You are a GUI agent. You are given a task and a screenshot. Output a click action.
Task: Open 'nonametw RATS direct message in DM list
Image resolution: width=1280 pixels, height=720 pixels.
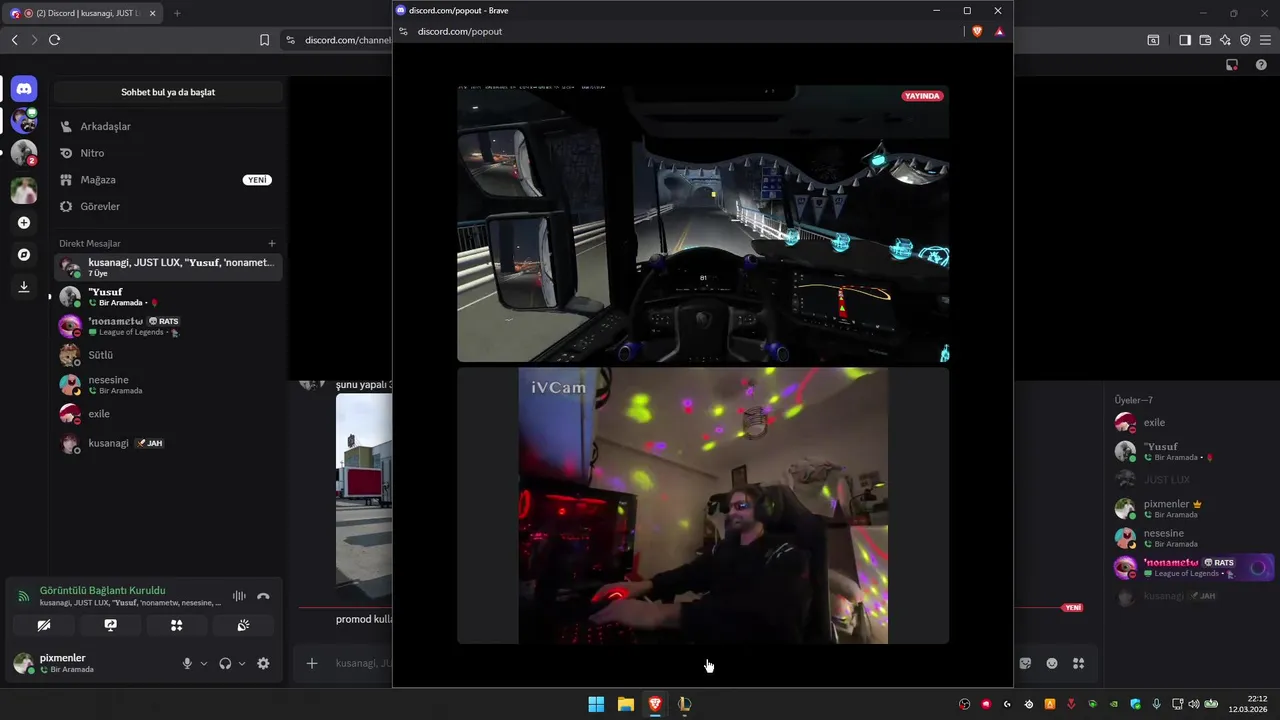point(168,326)
